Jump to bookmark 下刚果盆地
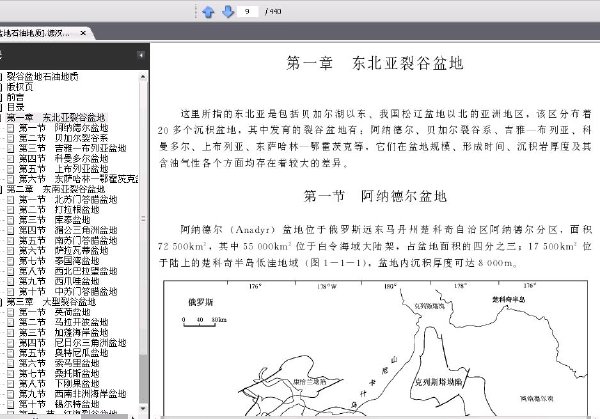600x419 pixels. [x=59, y=383]
